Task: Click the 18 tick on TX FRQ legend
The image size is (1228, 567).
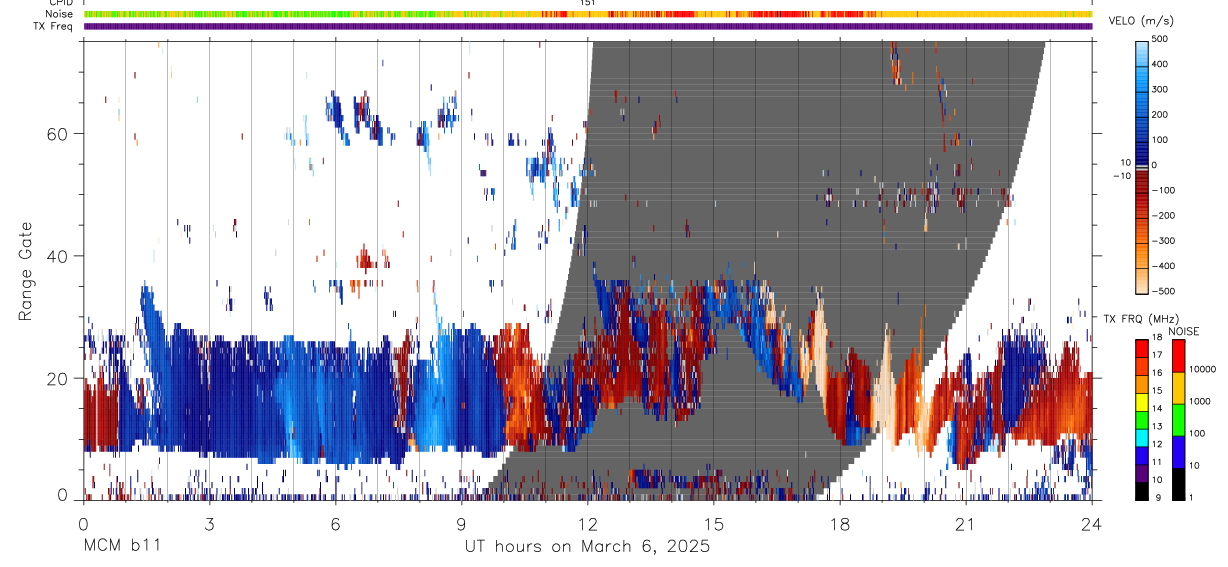Action: coord(1157,338)
